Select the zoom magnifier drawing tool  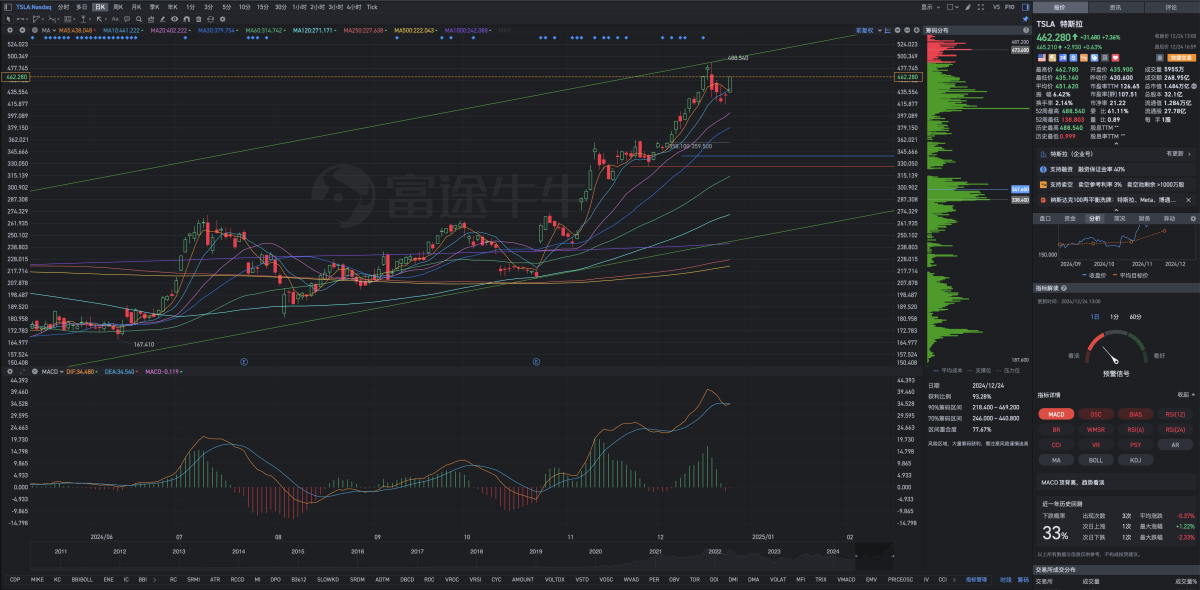coord(139,19)
